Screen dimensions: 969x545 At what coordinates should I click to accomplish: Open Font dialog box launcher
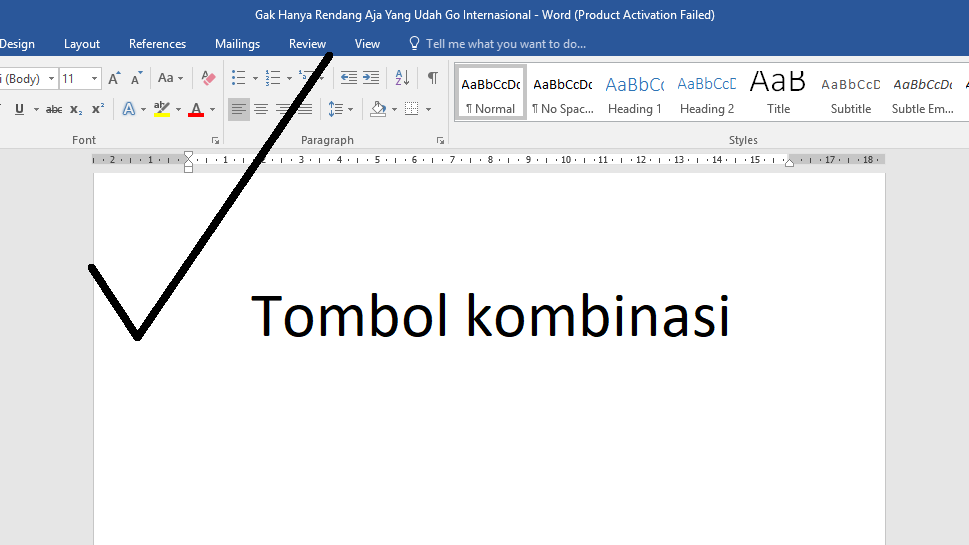pos(216,141)
